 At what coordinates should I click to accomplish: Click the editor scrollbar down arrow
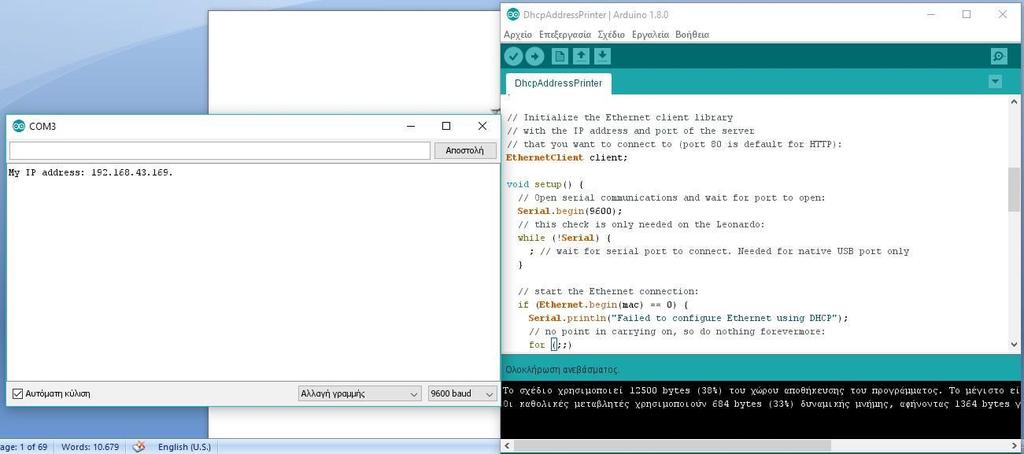click(1014, 344)
